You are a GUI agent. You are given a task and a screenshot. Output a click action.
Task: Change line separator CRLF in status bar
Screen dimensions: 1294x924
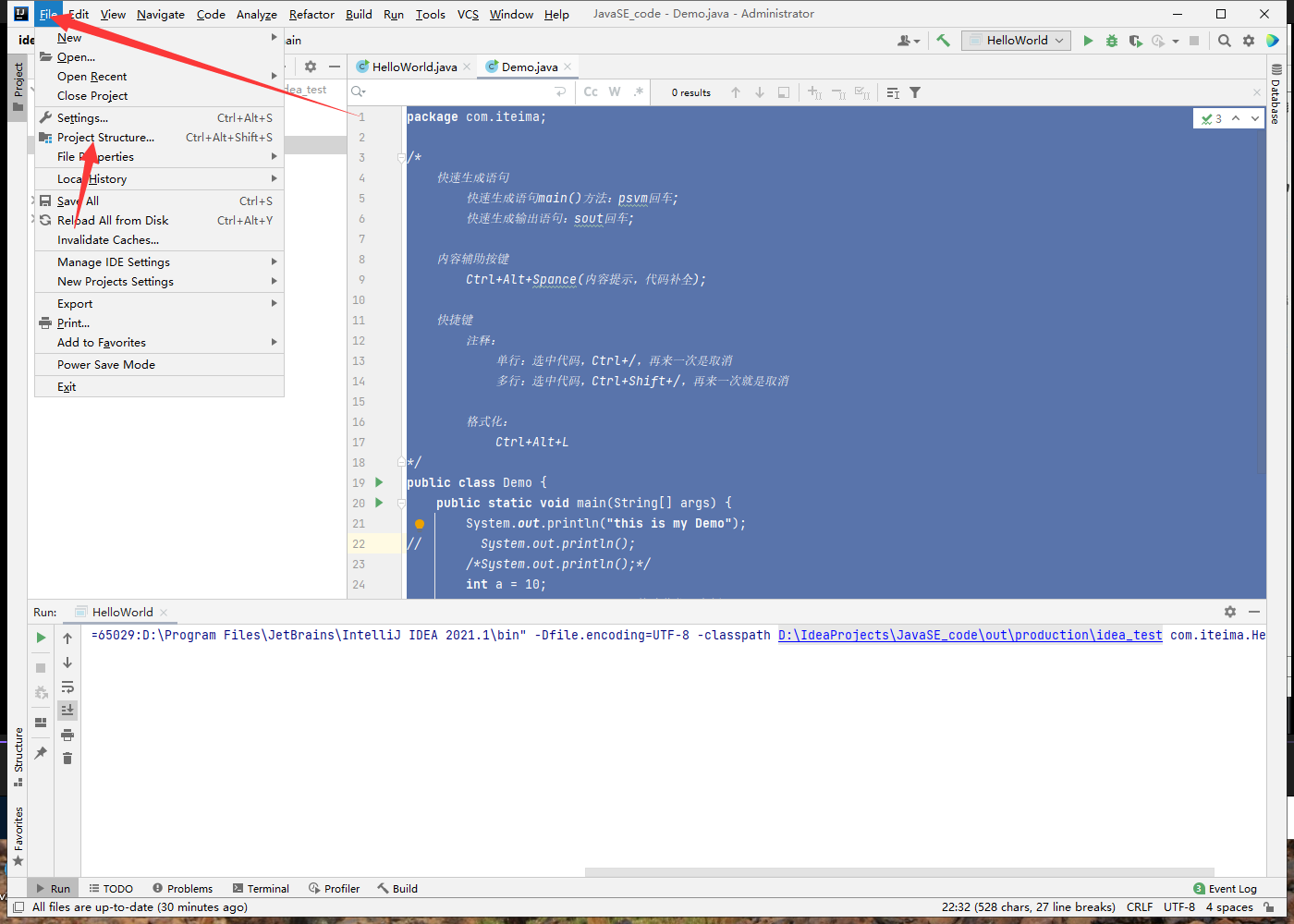click(1140, 907)
